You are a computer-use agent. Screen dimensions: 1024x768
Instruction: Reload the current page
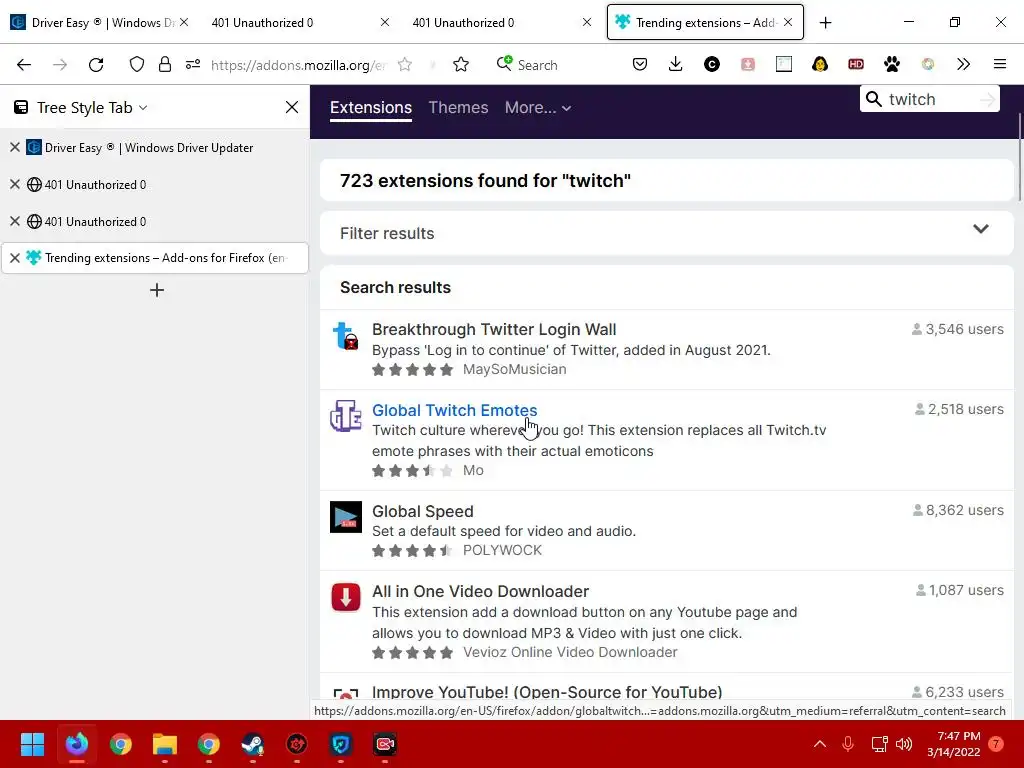(x=96, y=65)
